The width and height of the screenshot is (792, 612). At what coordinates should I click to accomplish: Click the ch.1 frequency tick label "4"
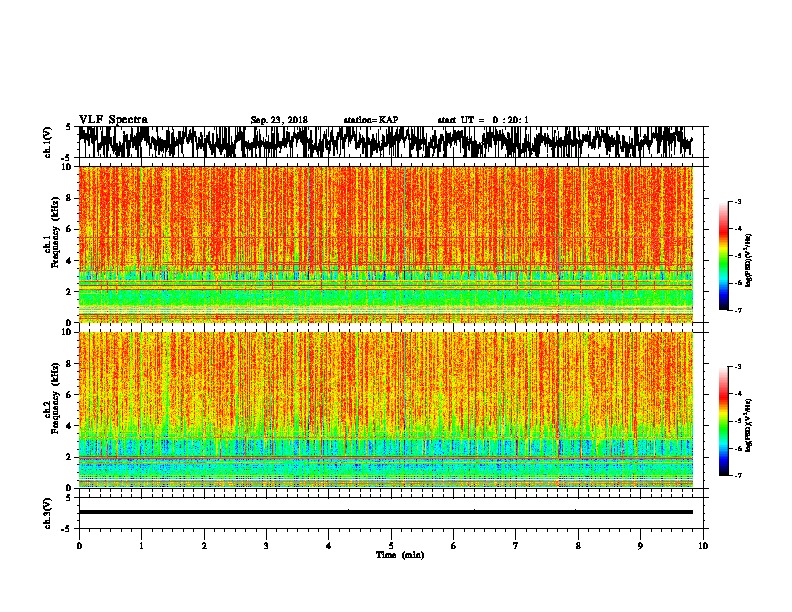tap(69, 261)
